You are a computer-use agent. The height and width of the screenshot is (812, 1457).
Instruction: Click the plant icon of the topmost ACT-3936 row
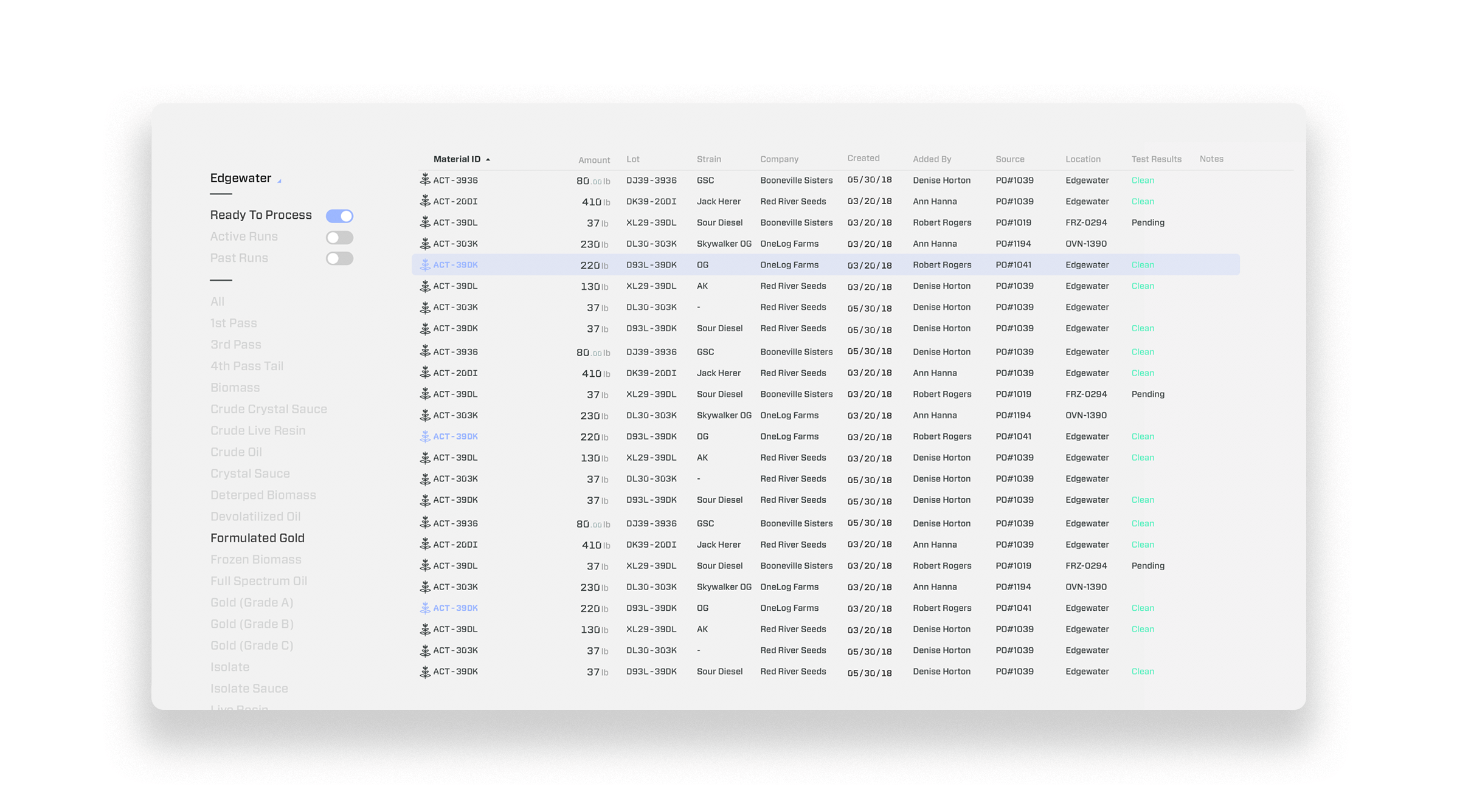tap(425, 180)
